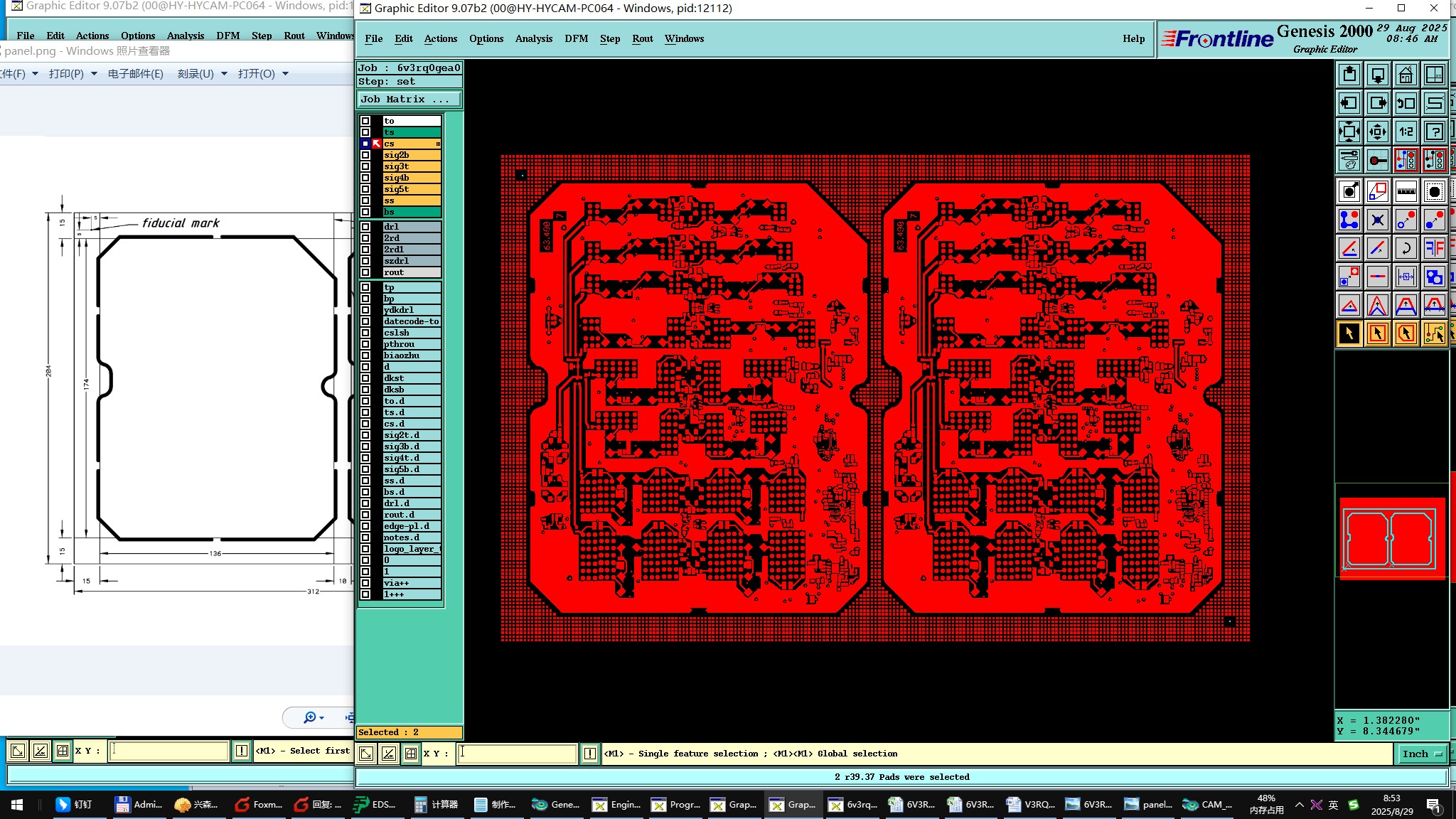Click the Home view icon
This screenshot has width=1456, height=819.
(1406, 75)
